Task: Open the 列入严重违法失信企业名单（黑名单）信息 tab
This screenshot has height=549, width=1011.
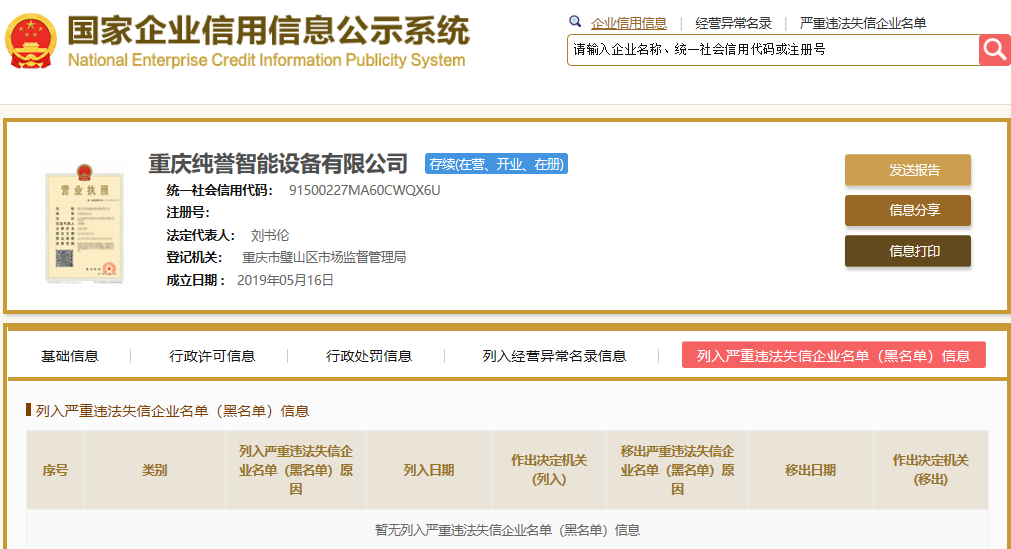Action: coord(834,355)
